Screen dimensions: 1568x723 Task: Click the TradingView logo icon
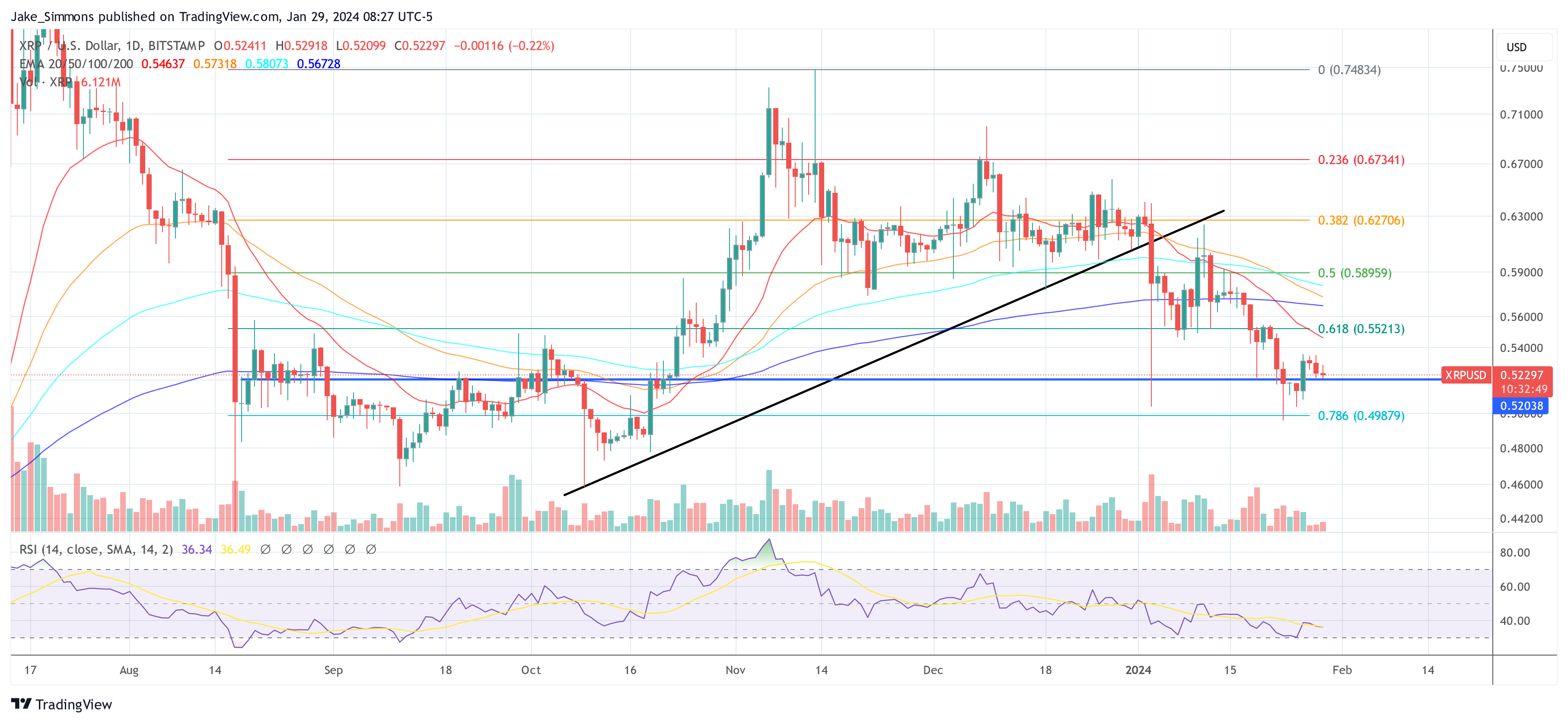[x=21, y=704]
